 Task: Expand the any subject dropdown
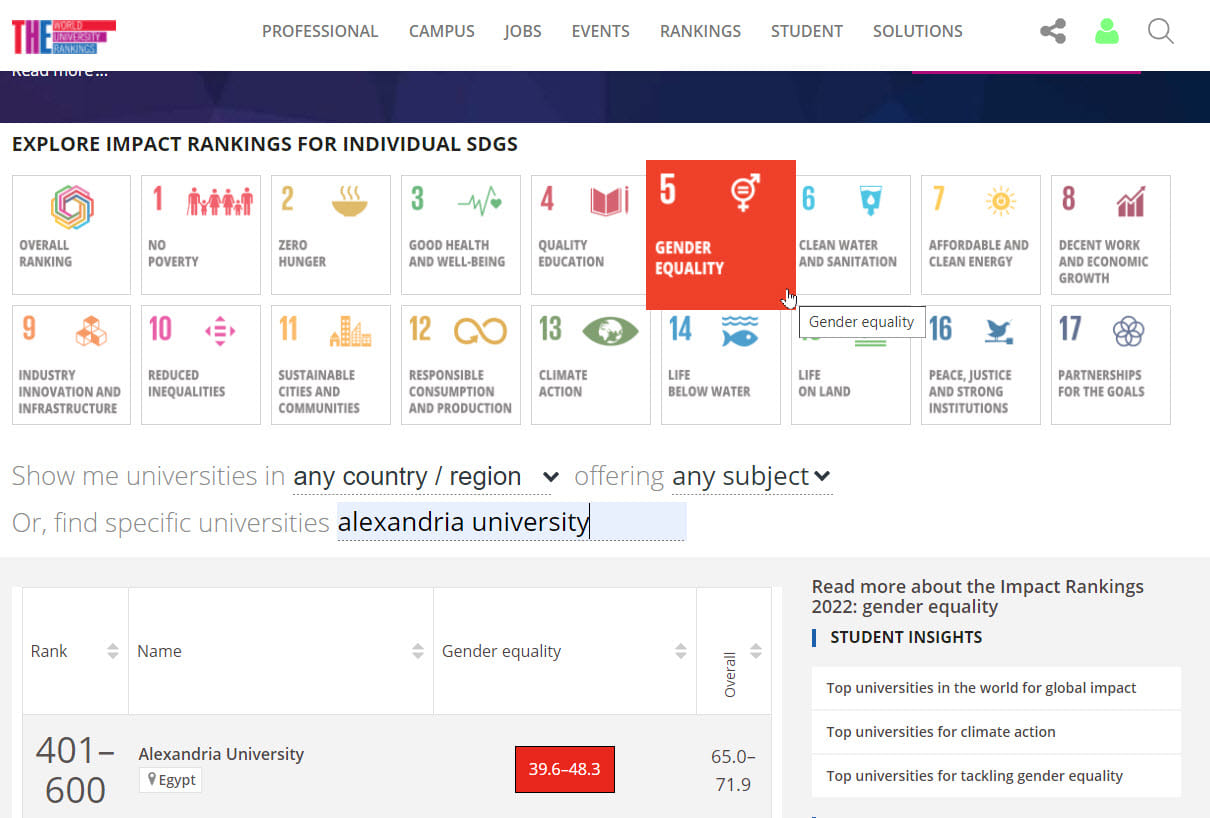click(x=751, y=477)
